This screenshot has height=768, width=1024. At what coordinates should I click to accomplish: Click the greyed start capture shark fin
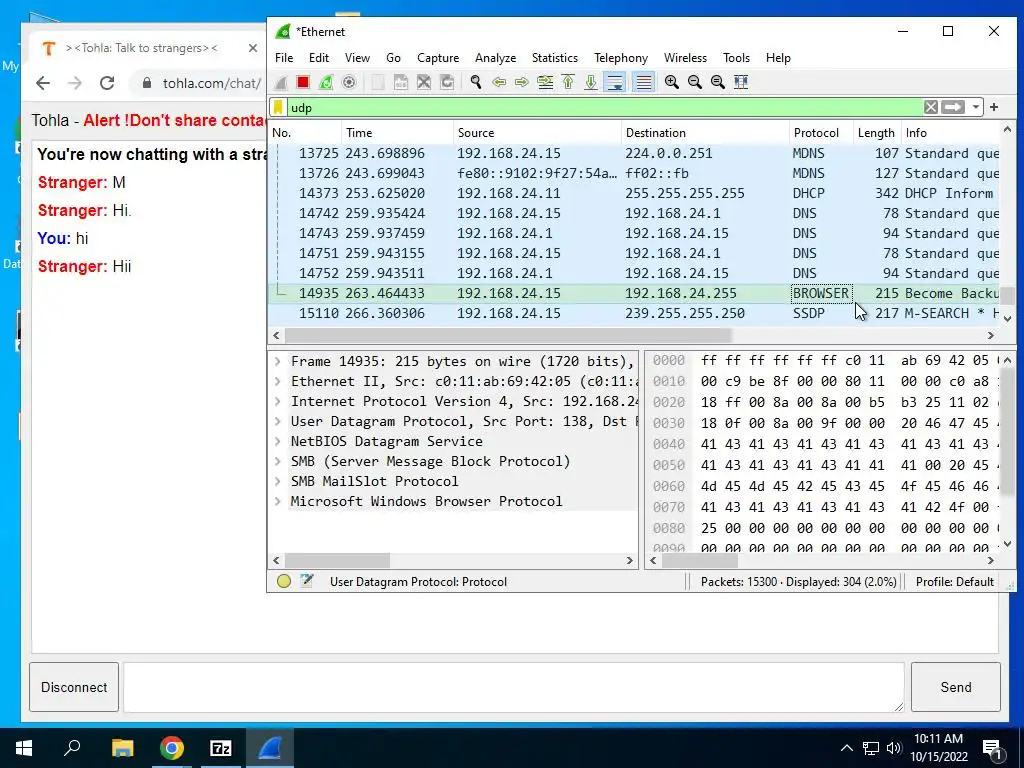[x=280, y=82]
